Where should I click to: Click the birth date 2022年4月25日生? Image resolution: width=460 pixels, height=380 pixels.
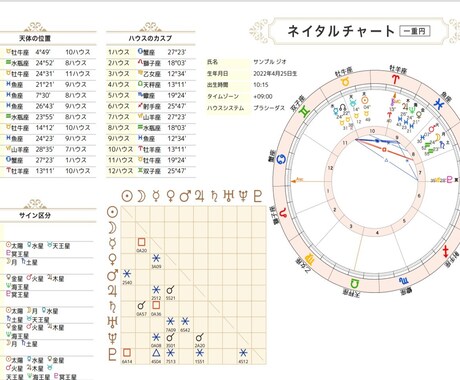(x=275, y=74)
